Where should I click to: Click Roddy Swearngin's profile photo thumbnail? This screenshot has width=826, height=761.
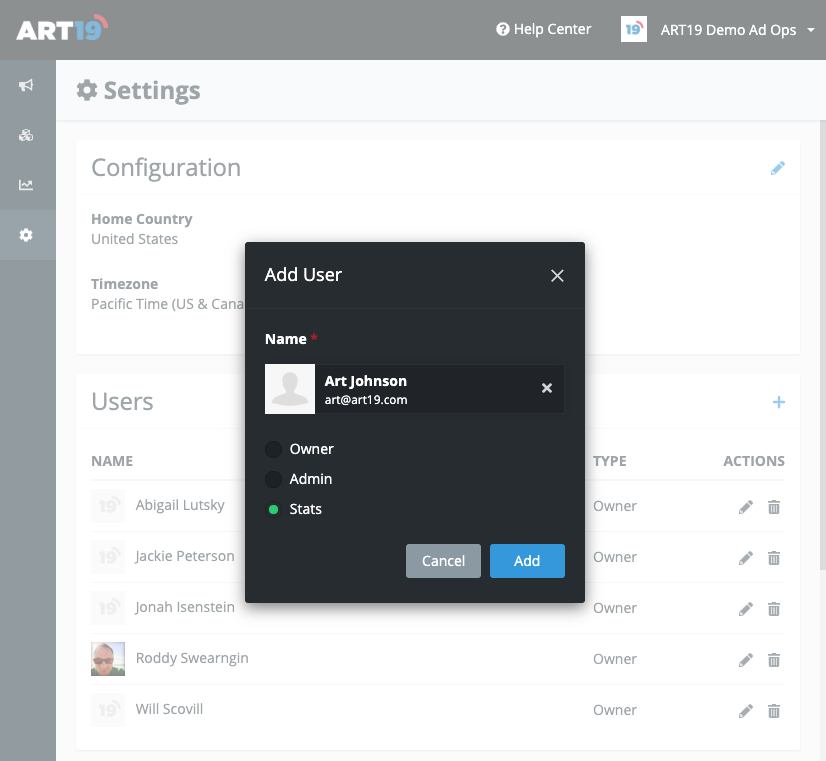coord(108,659)
